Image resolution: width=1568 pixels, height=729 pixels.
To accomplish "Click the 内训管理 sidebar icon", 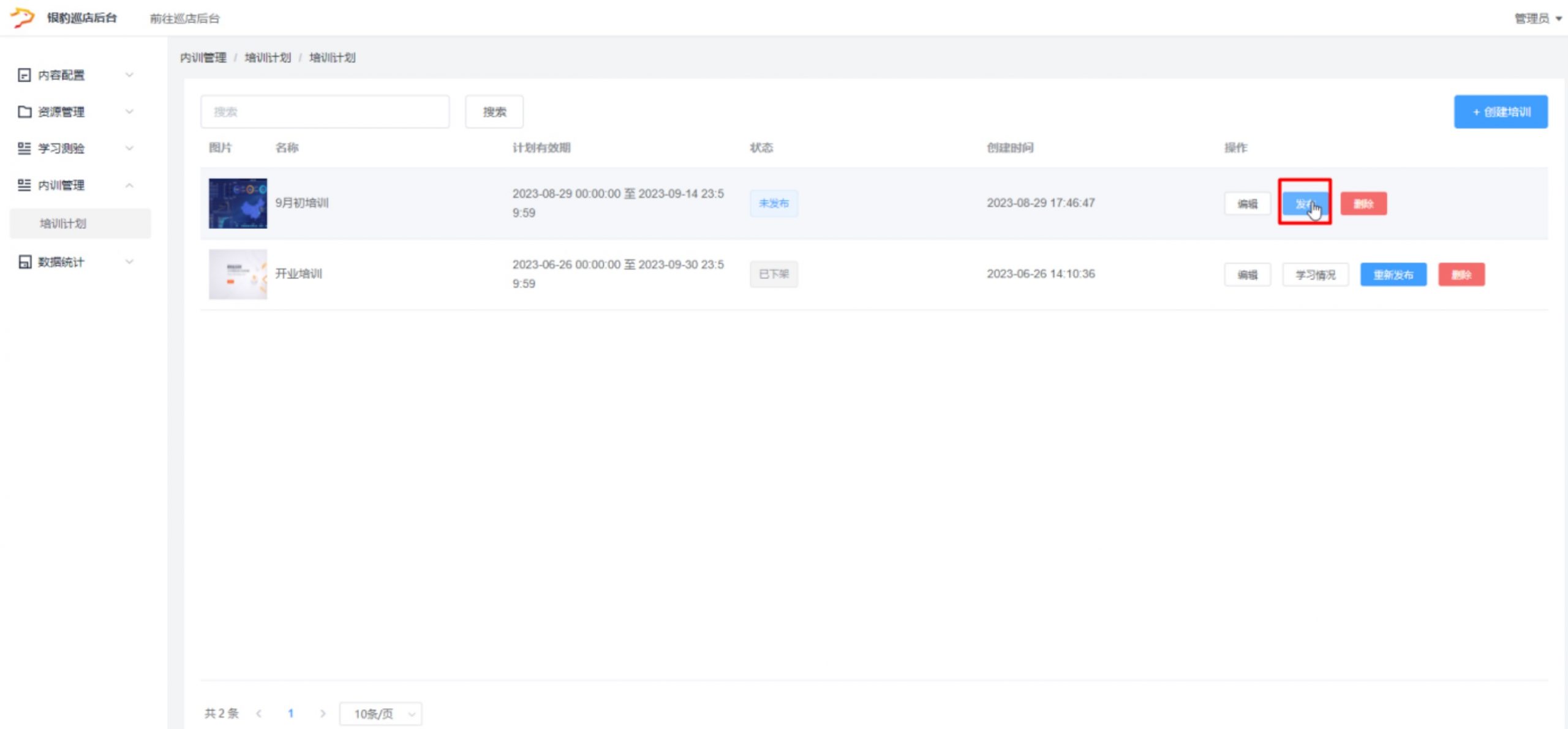I will click(24, 185).
